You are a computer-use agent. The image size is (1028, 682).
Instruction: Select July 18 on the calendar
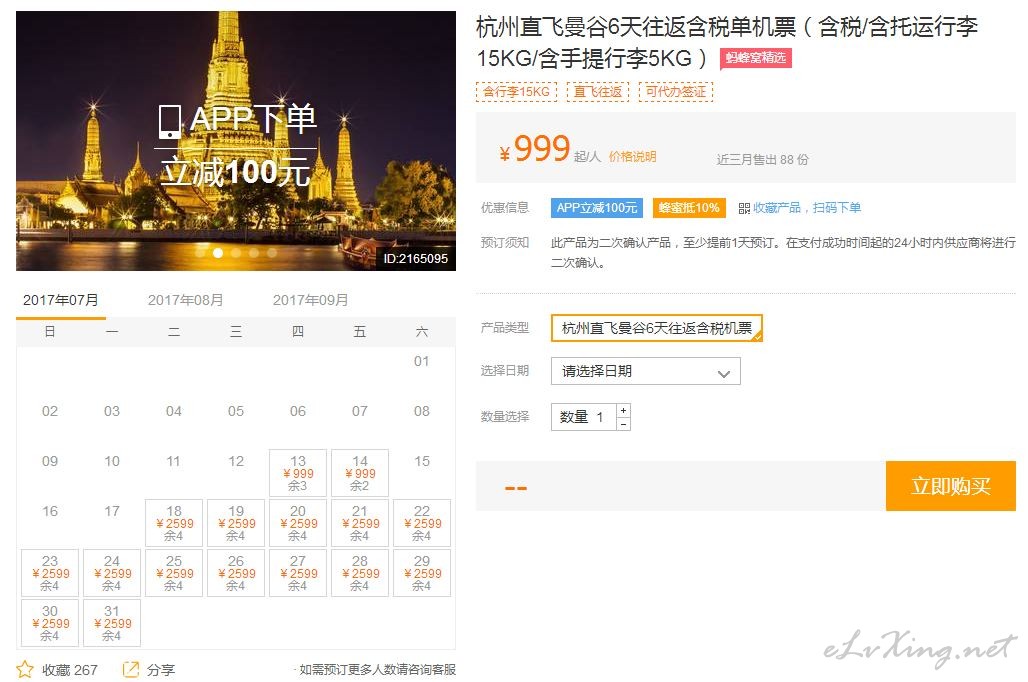click(174, 523)
